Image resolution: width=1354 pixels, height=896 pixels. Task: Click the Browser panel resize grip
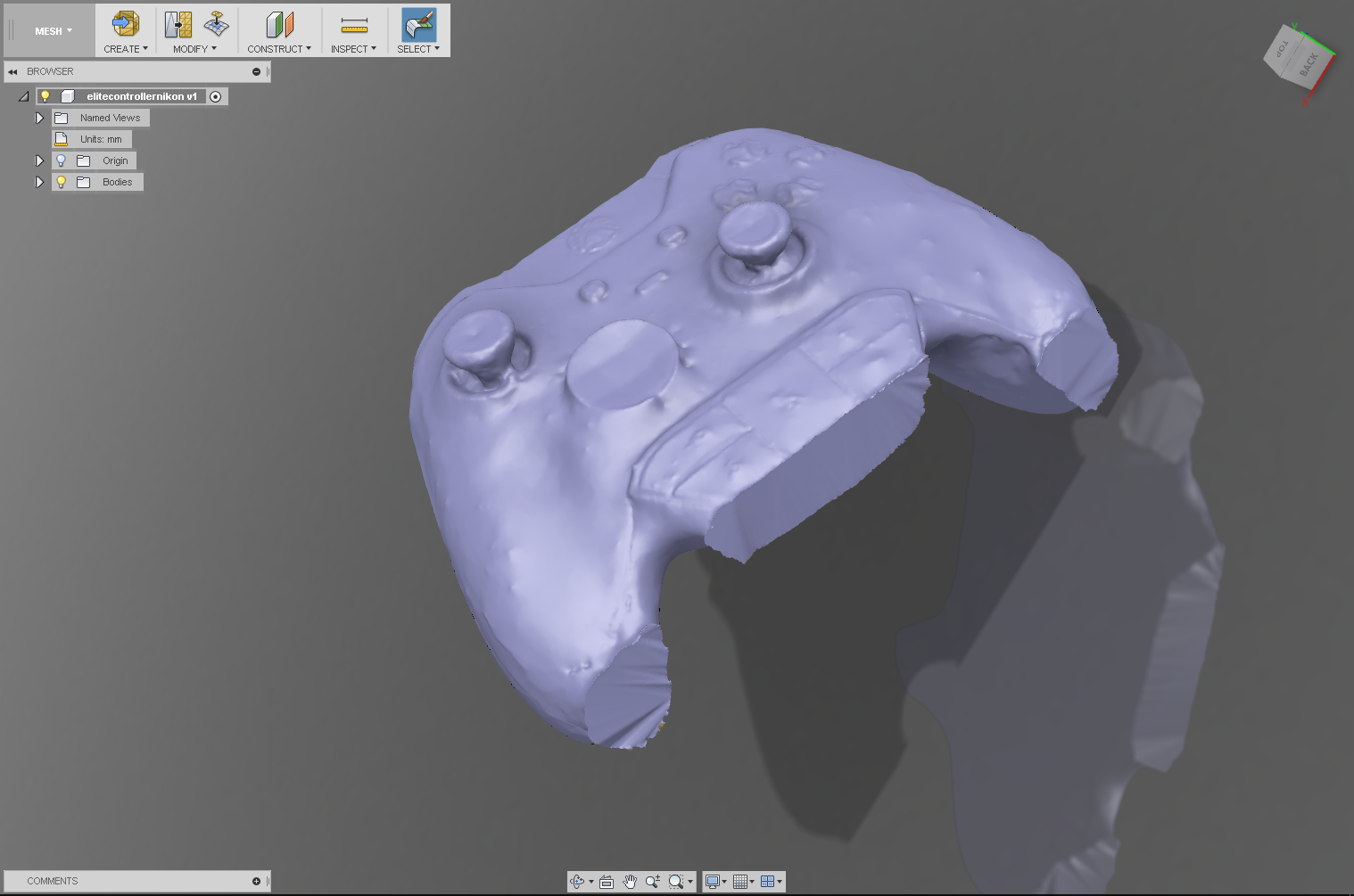click(x=268, y=71)
